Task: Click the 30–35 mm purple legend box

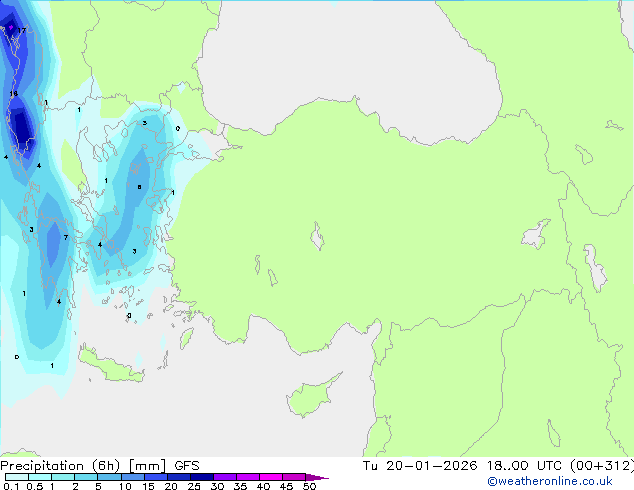Action: pyautogui.click(x=224, y=477)
